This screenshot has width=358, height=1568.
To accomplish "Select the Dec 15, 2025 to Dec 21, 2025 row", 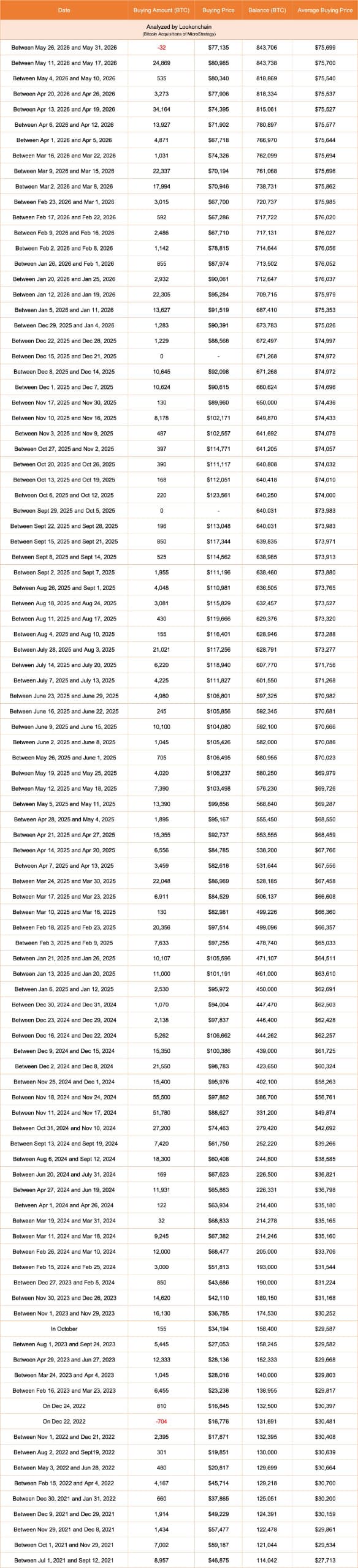I will point(179,356).
